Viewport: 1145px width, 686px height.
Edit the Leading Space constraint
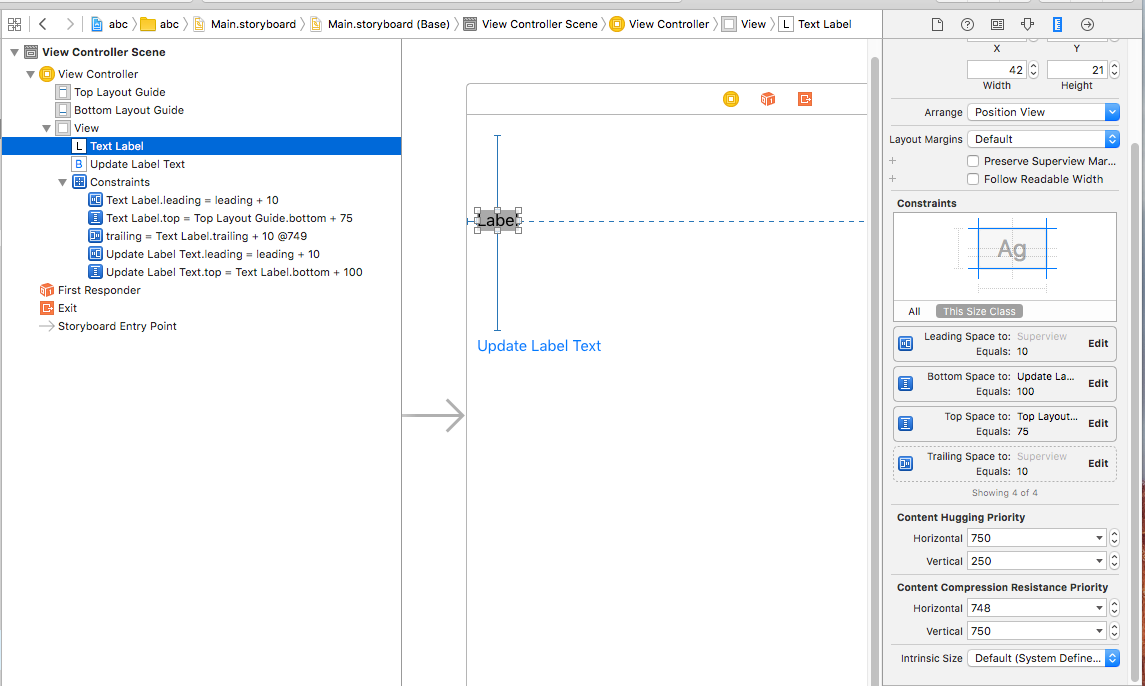click(x=1098, y=343)
